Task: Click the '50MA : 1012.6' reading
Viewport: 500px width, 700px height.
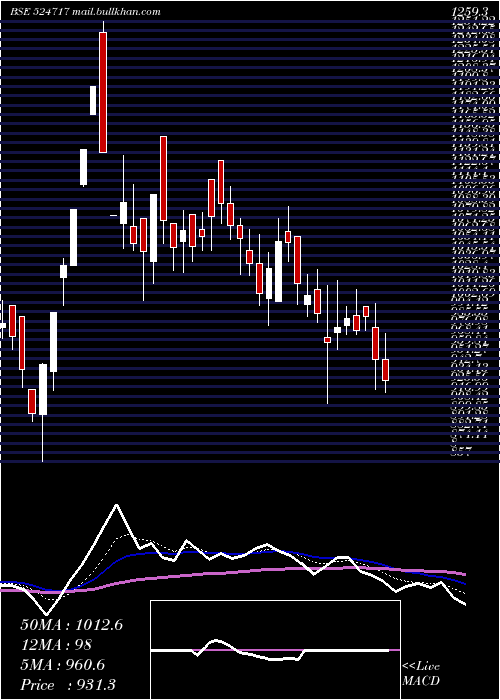Action: click(x=71, y=625)
